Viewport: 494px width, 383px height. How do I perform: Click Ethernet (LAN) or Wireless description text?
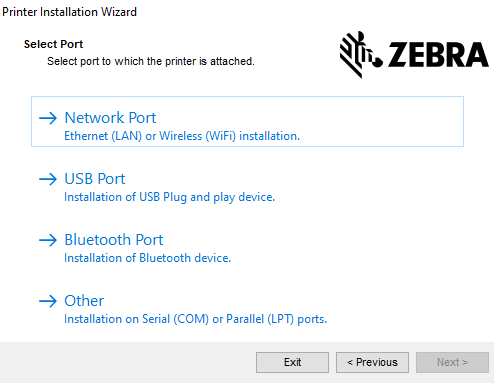(x=182, y=136)
